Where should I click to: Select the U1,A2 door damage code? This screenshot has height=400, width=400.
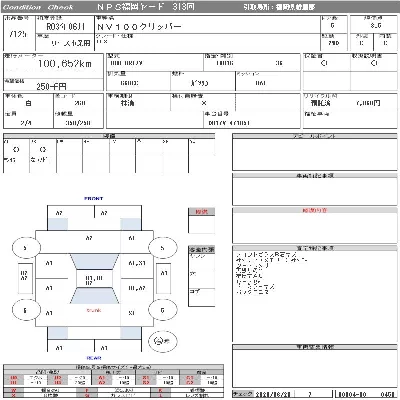coord(137,288)
